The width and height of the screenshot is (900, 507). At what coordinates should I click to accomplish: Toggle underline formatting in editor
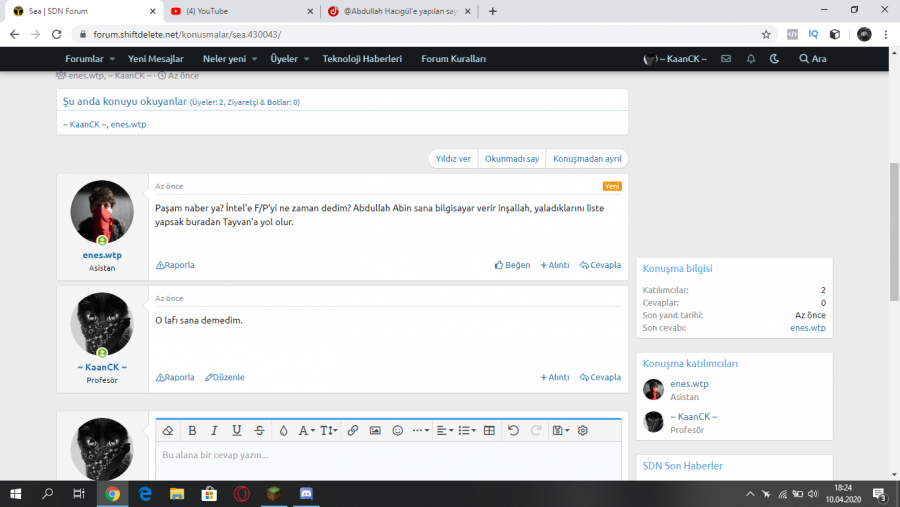pyautogui.click(x=236, y=431)
